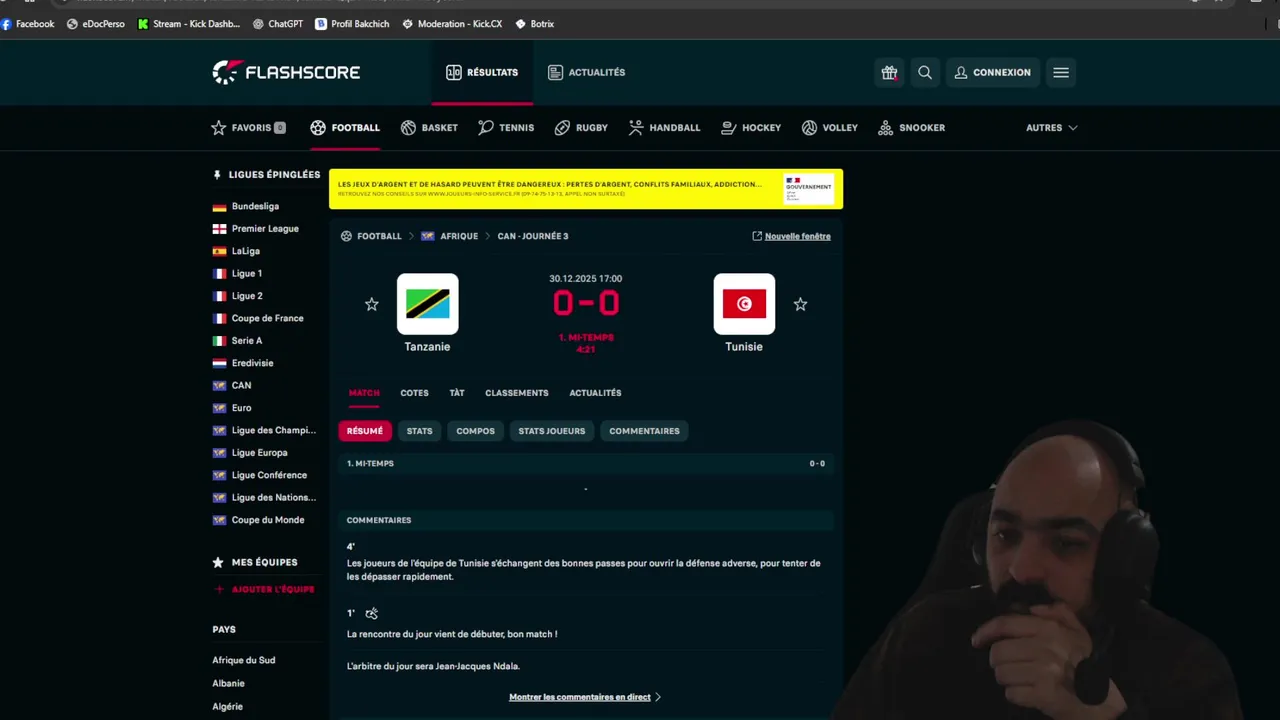Viewport: 1280px width, 720px height.
Task: Open Ligue 2 in pinned leagues
Action: pyautogui.click(x=247, y=296)
